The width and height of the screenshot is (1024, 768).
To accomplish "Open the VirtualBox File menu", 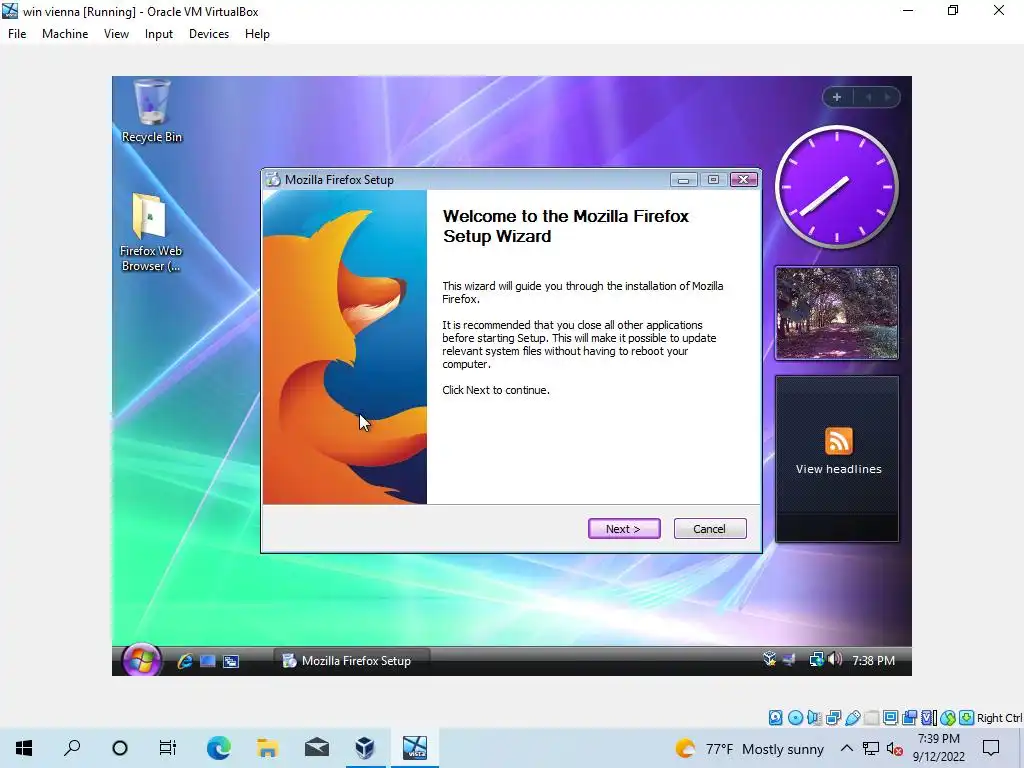I will point(17,34).
